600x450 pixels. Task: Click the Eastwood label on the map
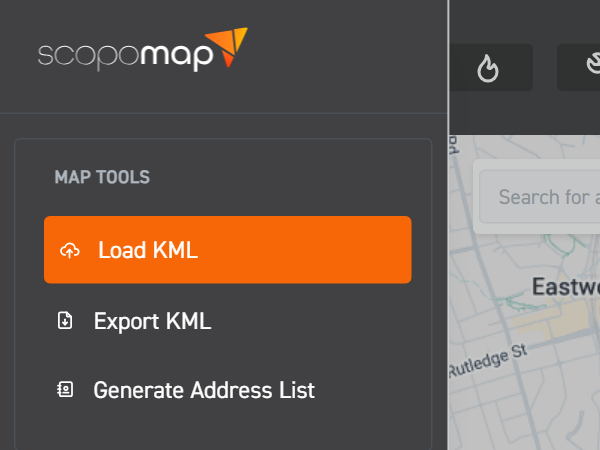click(565, 288)
